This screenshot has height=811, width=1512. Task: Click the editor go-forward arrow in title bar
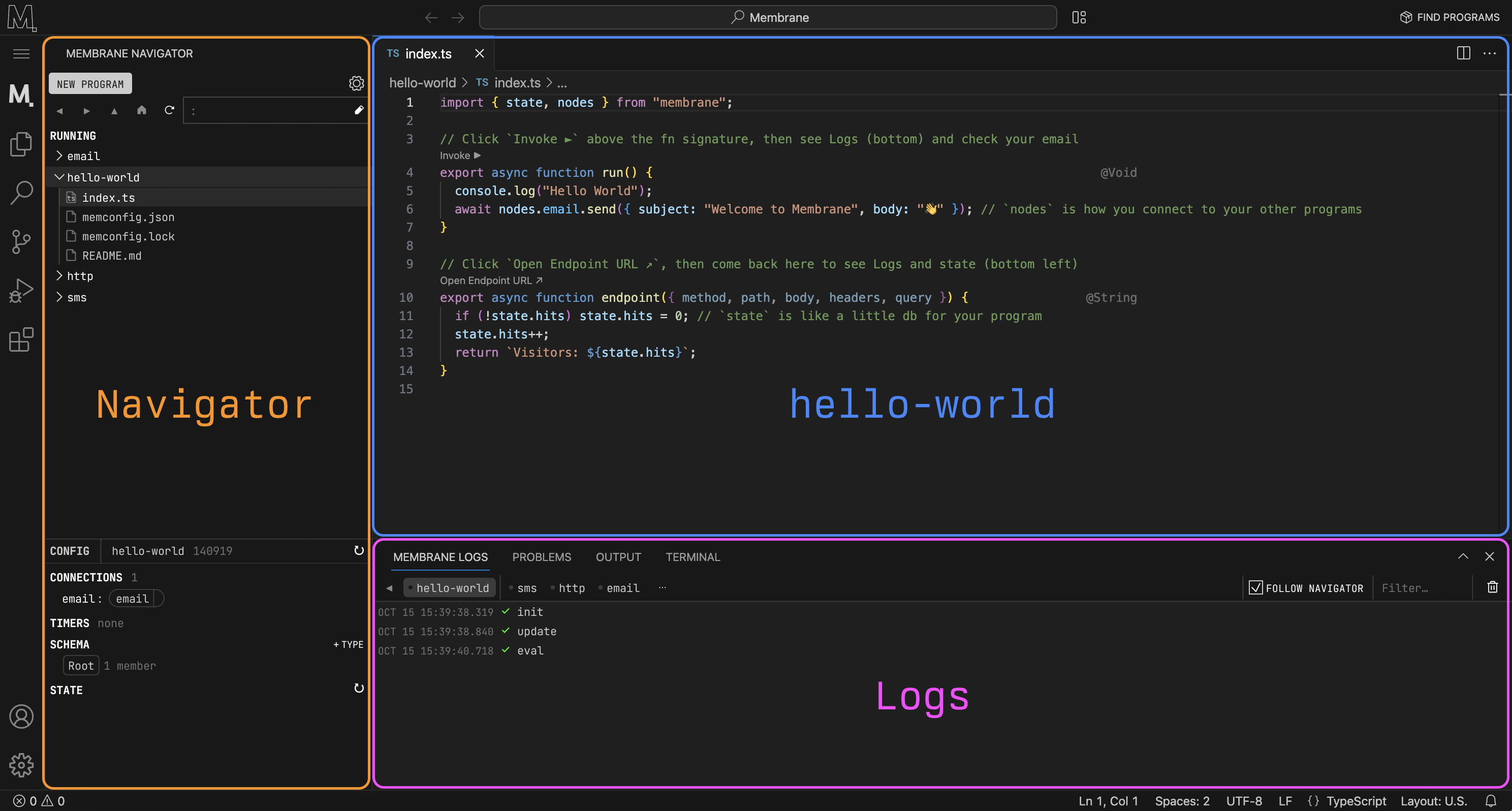tap(458, 18)
